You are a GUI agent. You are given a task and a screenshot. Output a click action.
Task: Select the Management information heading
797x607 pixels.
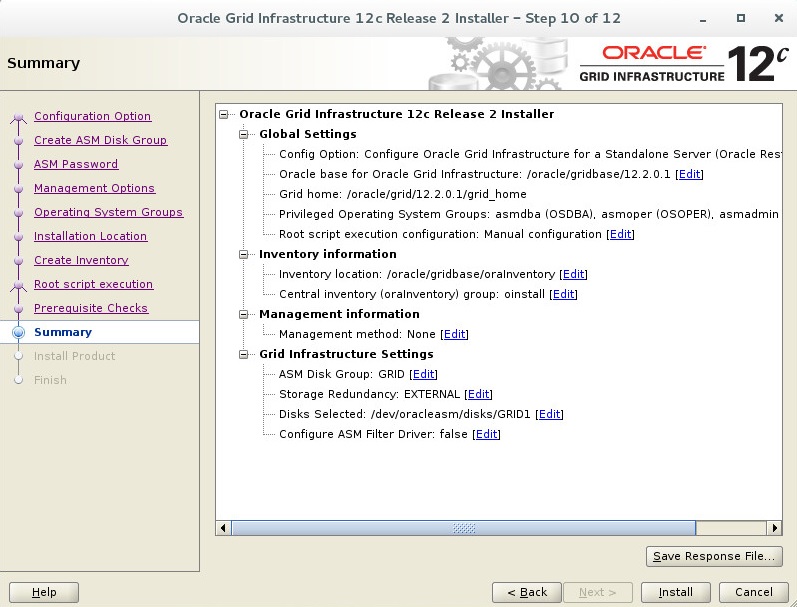(340, 314)
